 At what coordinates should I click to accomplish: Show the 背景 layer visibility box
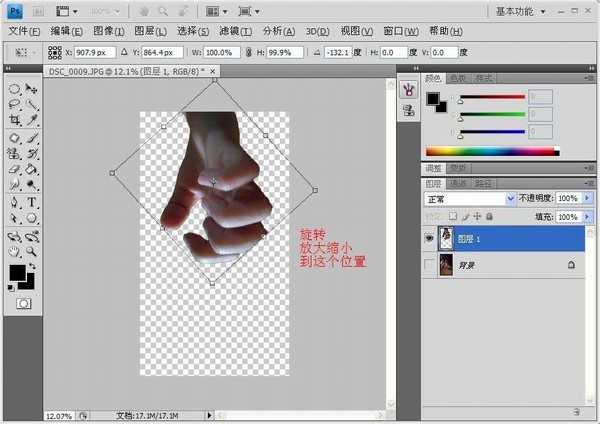429,265
